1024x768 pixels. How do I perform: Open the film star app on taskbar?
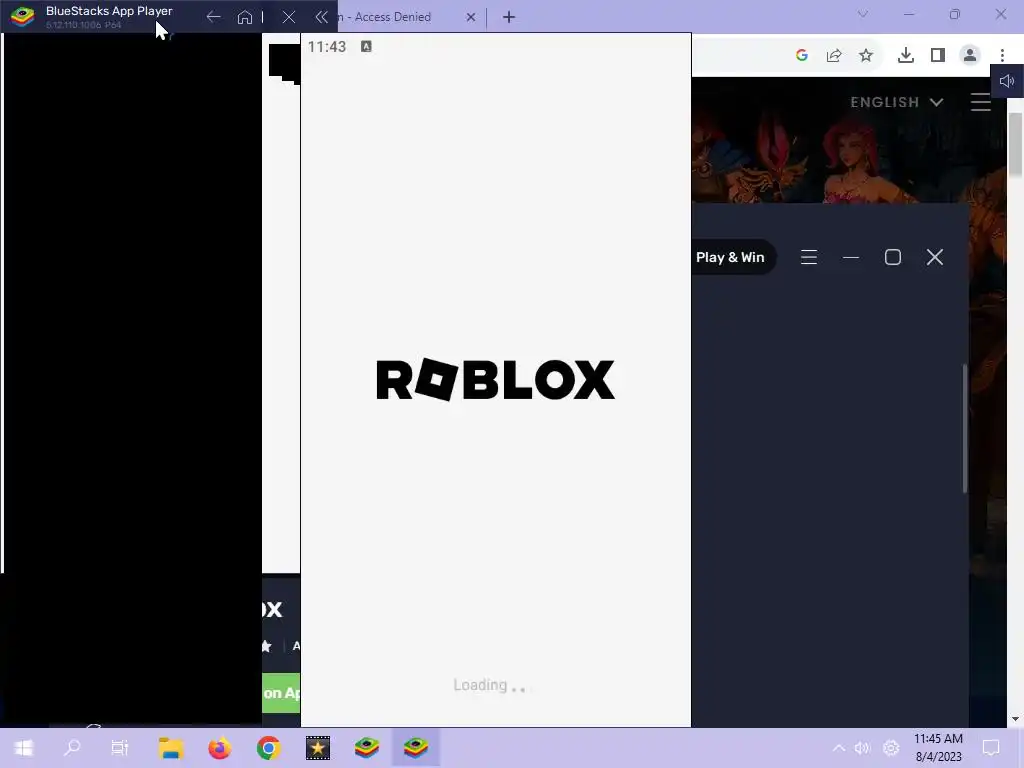(x=318, y=748)
